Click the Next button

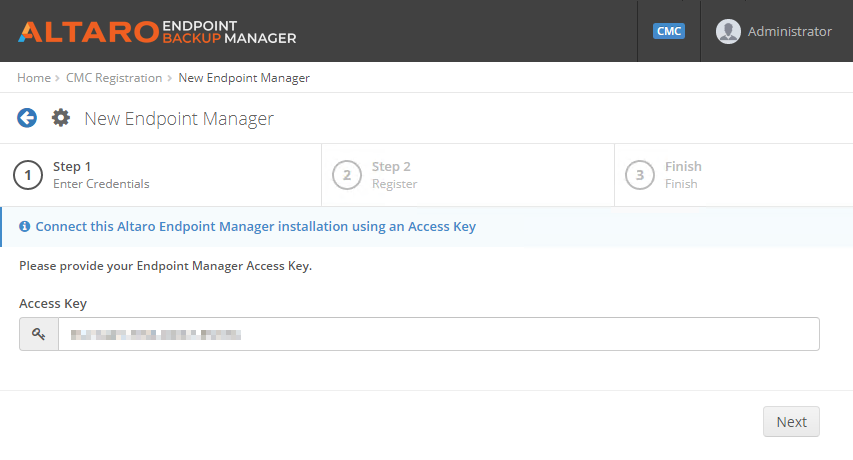tap(791, 421)
